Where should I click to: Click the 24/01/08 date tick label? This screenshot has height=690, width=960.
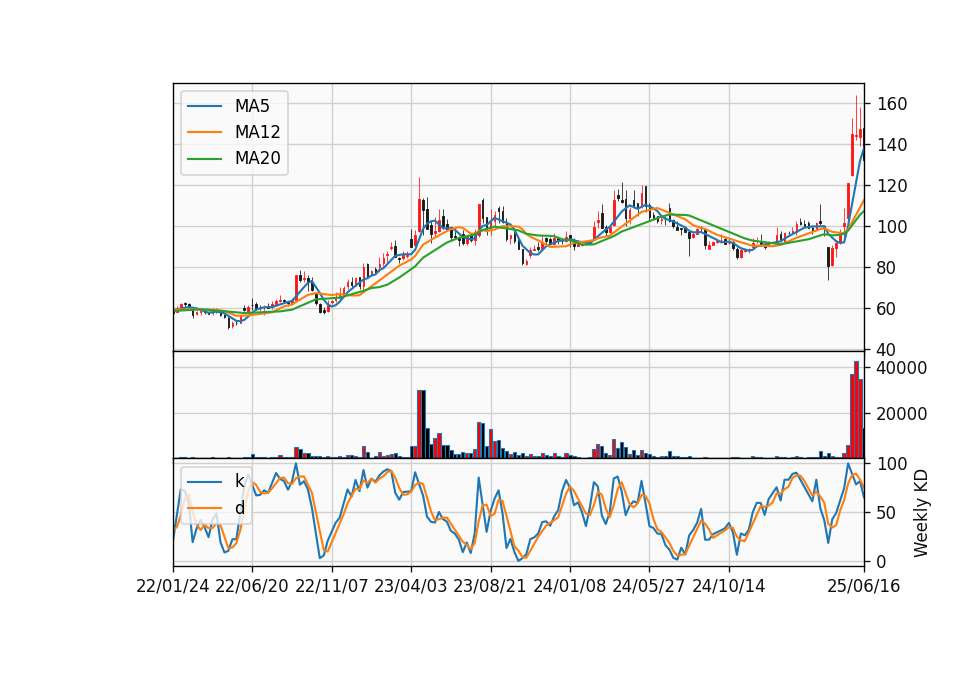(x=570, y=587)
